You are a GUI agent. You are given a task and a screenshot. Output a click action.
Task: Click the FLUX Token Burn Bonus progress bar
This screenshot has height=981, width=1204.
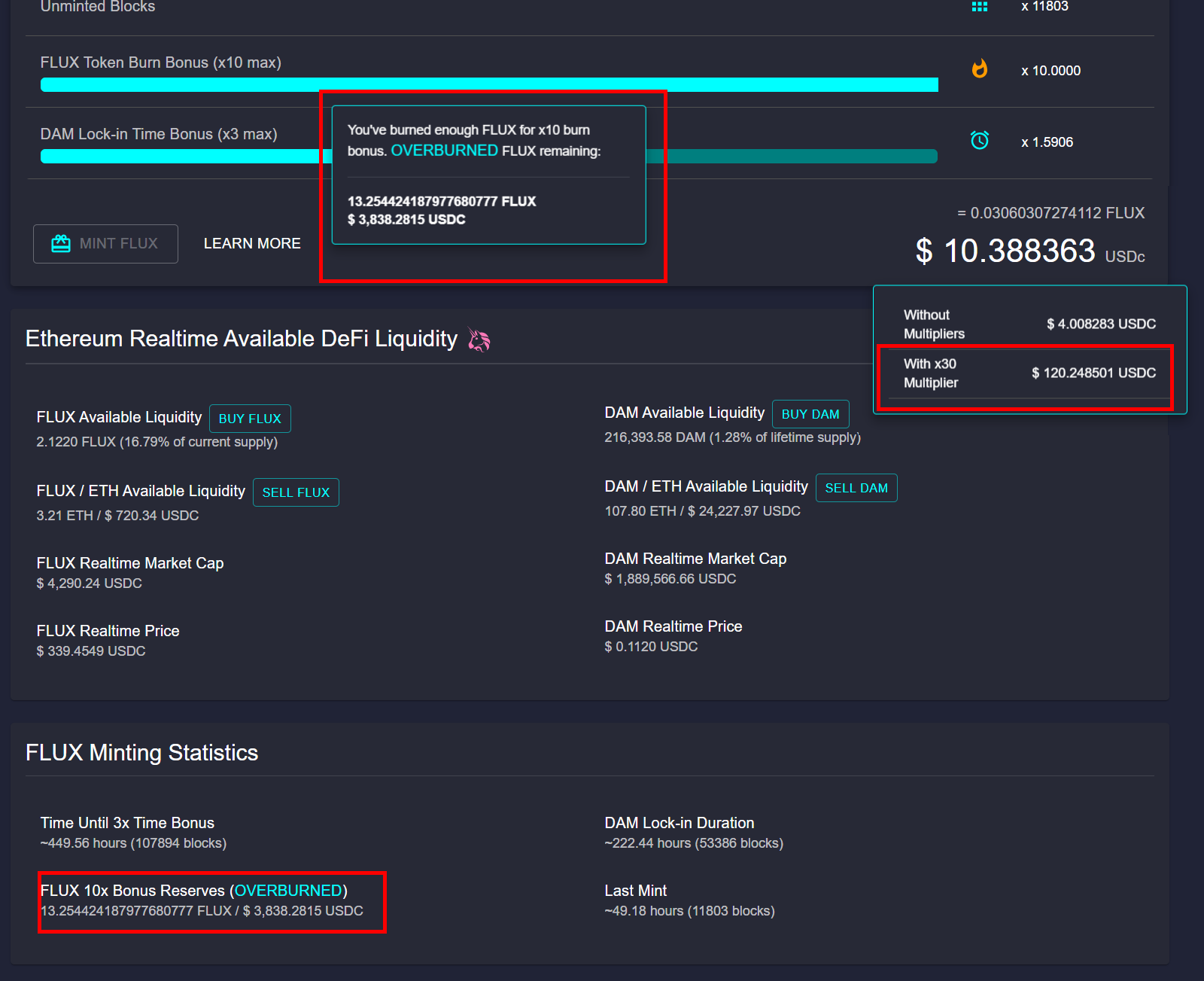489,84
